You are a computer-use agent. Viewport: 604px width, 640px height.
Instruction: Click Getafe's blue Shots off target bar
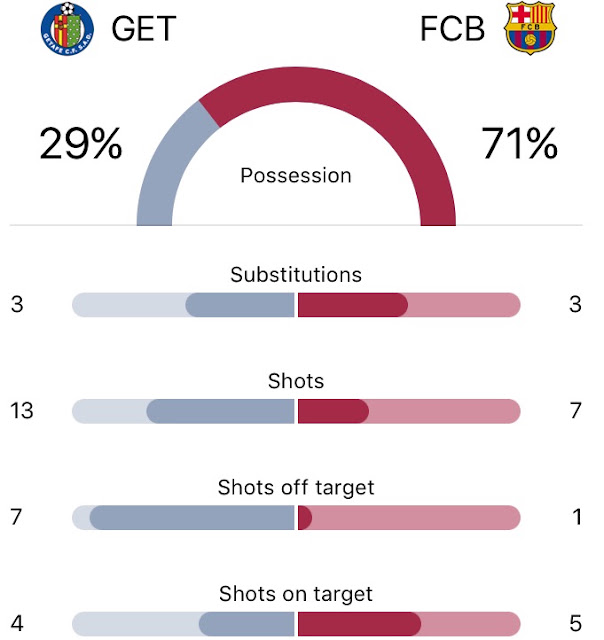coord(192,518)
